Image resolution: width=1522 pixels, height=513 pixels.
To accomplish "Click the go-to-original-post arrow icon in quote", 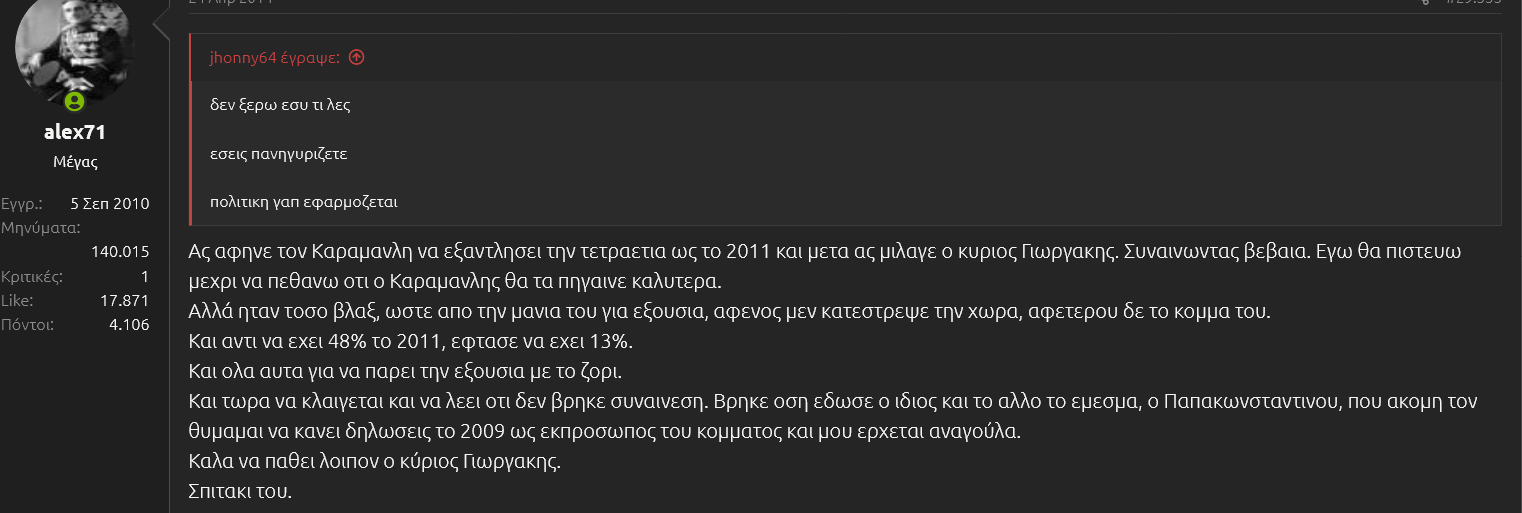I will pos(357,58).
